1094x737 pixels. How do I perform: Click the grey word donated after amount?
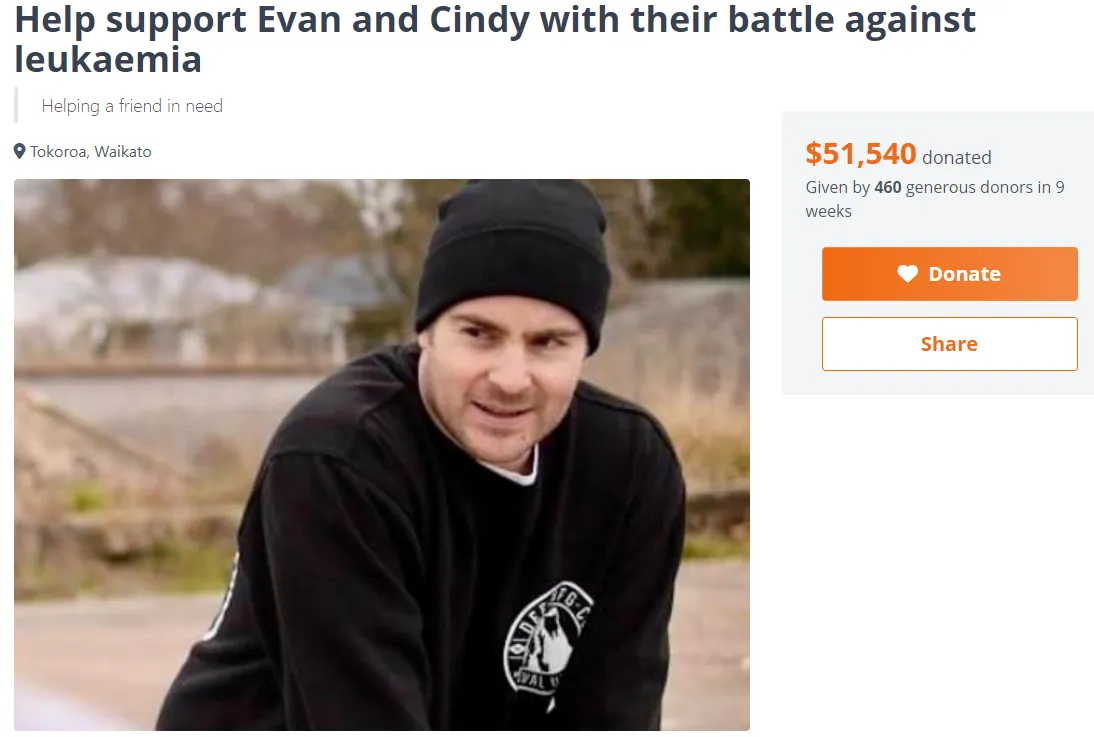(x=957, y=158)
